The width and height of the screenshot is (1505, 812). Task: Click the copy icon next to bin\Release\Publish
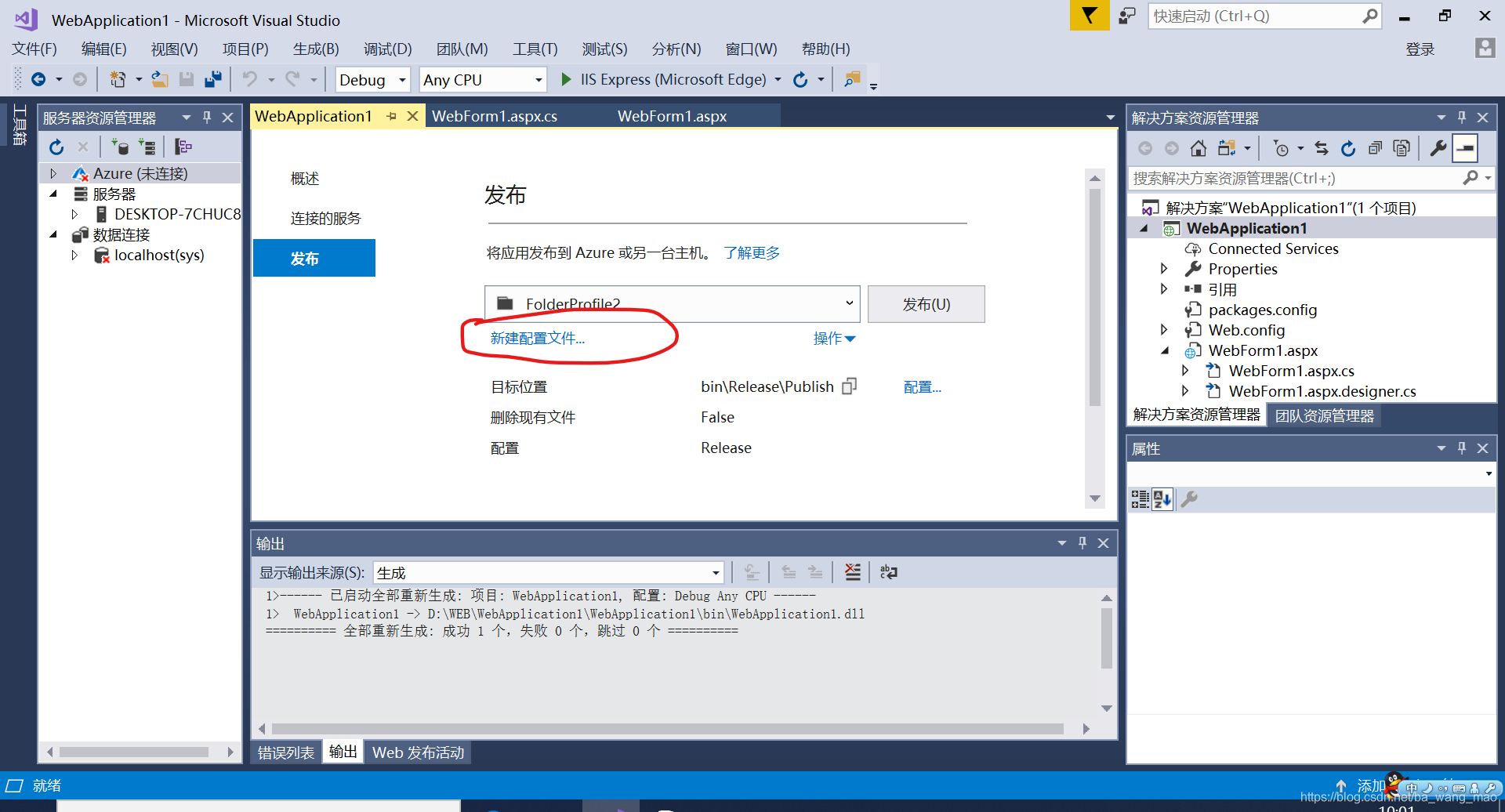(849, 386)
